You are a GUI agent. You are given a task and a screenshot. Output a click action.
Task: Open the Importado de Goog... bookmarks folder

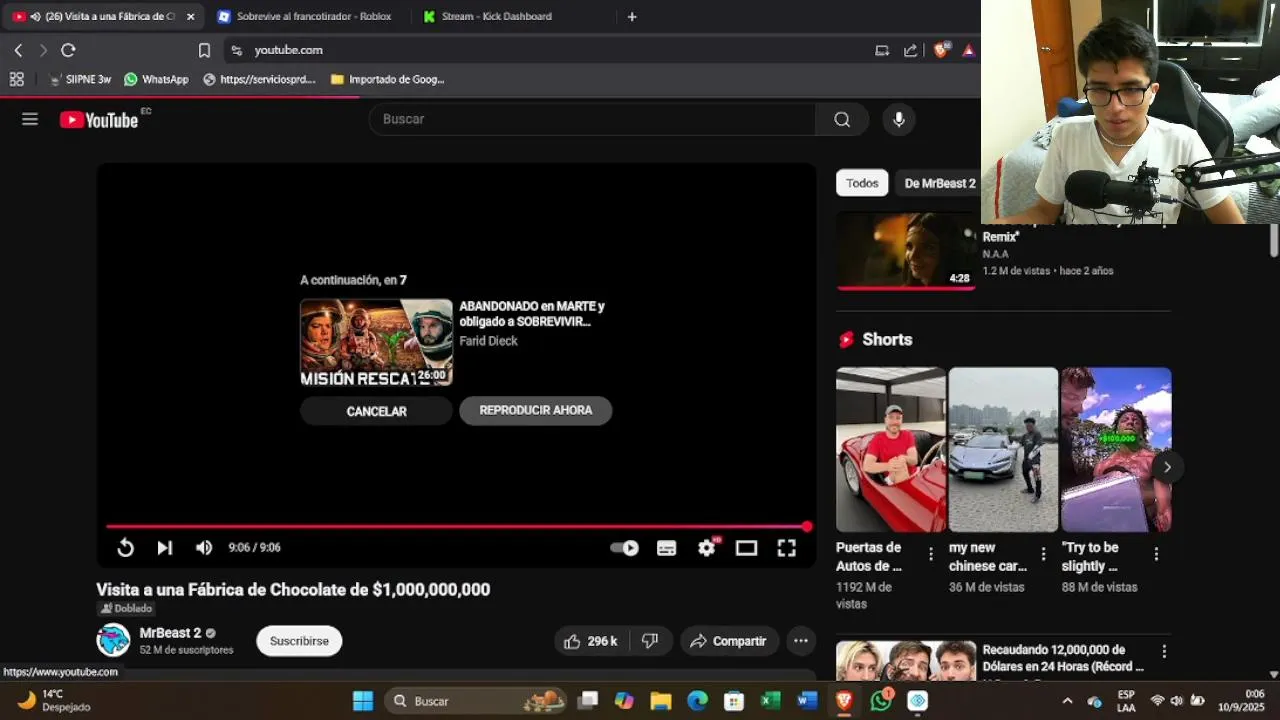tap(387, 79)
